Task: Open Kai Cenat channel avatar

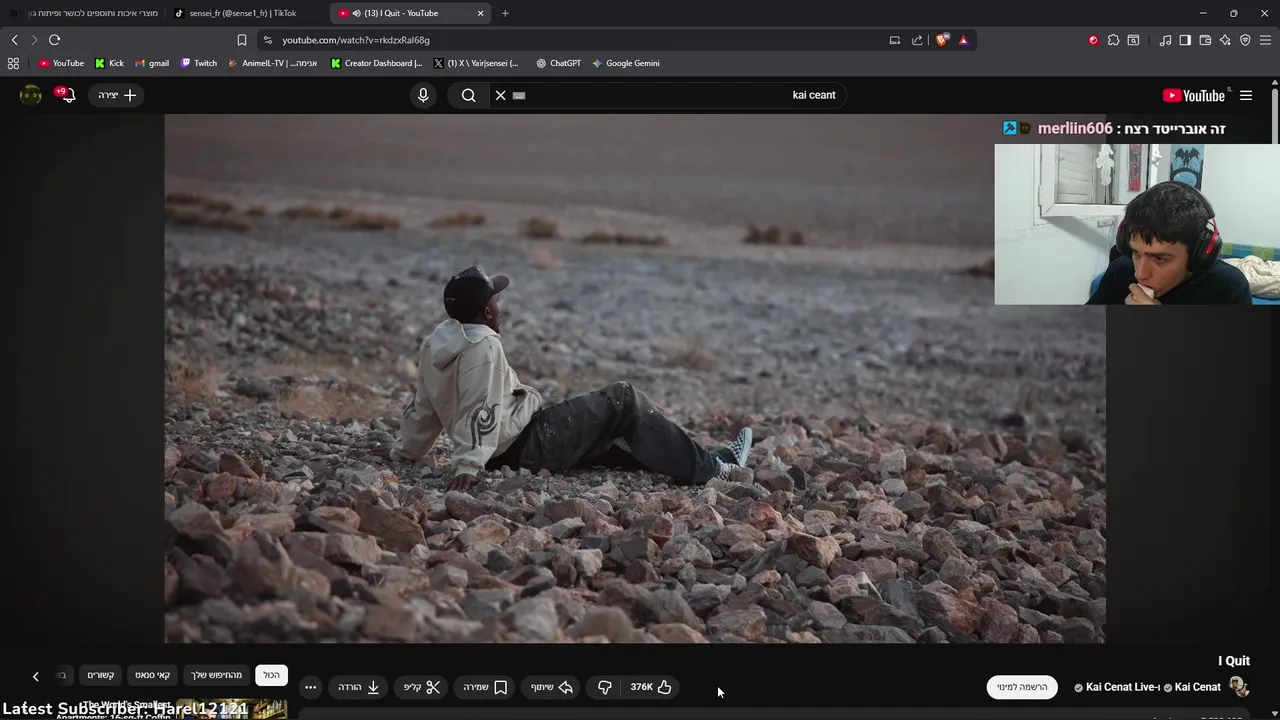Action: [1239, 687]
